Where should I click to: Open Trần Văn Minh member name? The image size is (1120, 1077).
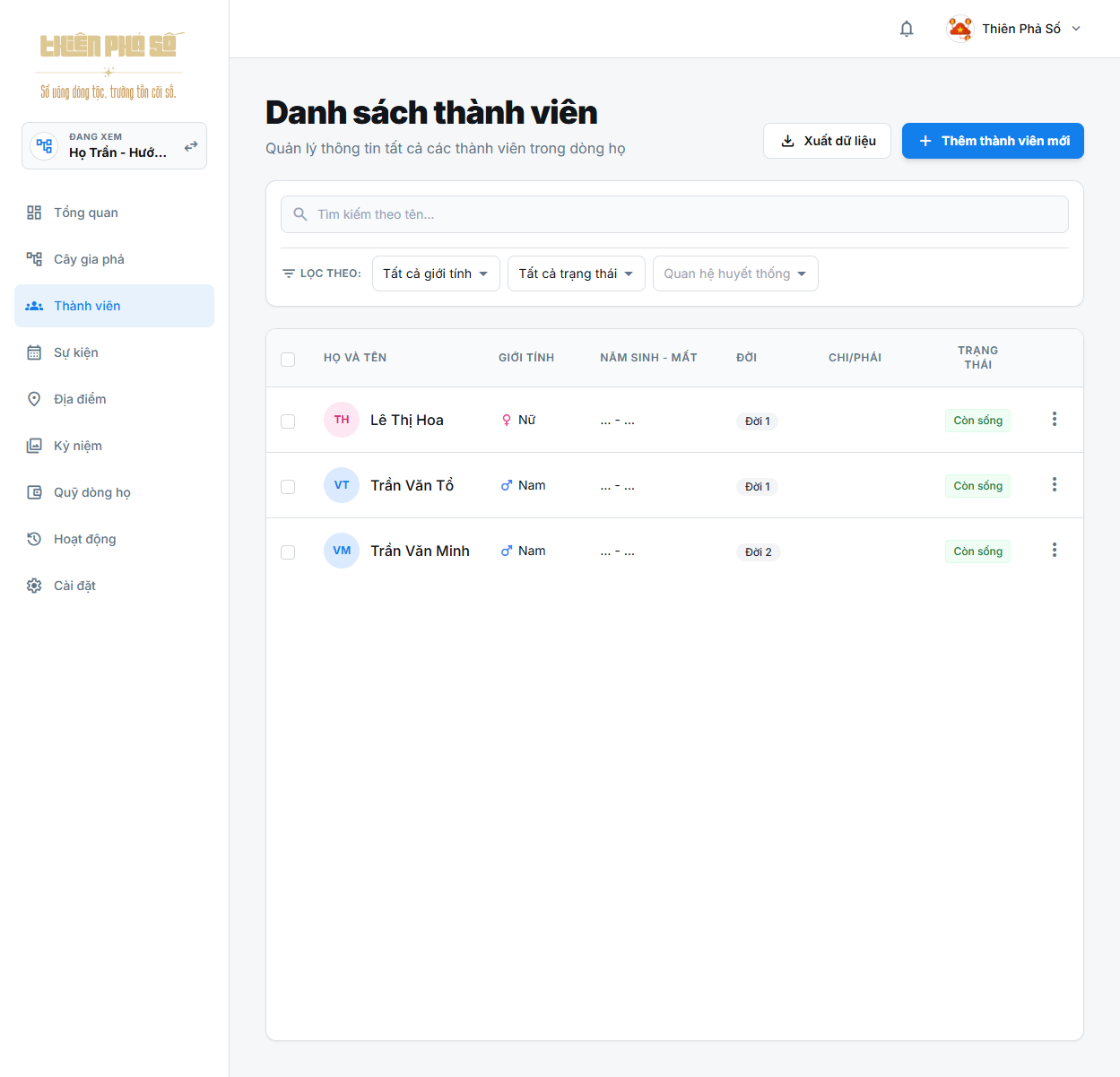tap(420, 551)
